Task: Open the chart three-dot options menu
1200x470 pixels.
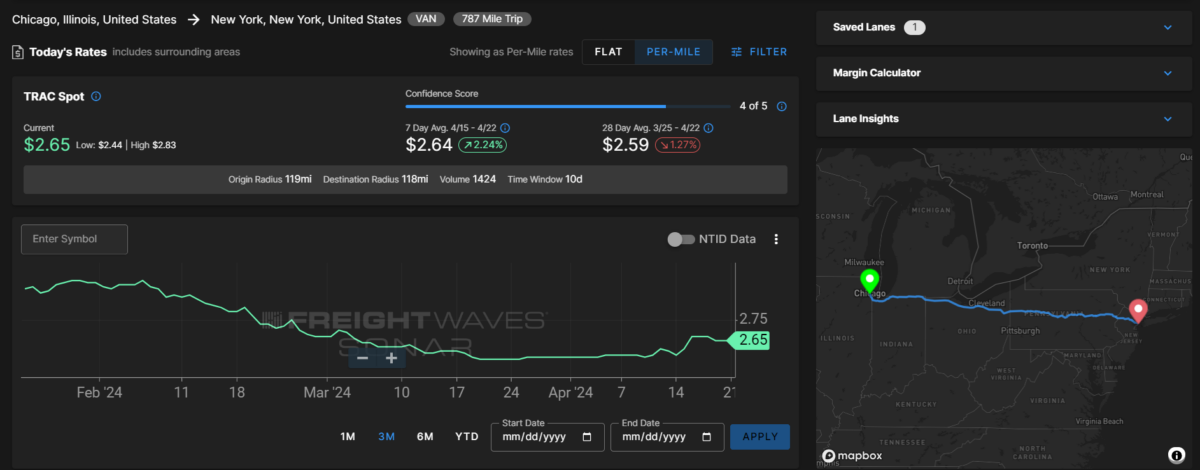Action: [x=776, y=239]
